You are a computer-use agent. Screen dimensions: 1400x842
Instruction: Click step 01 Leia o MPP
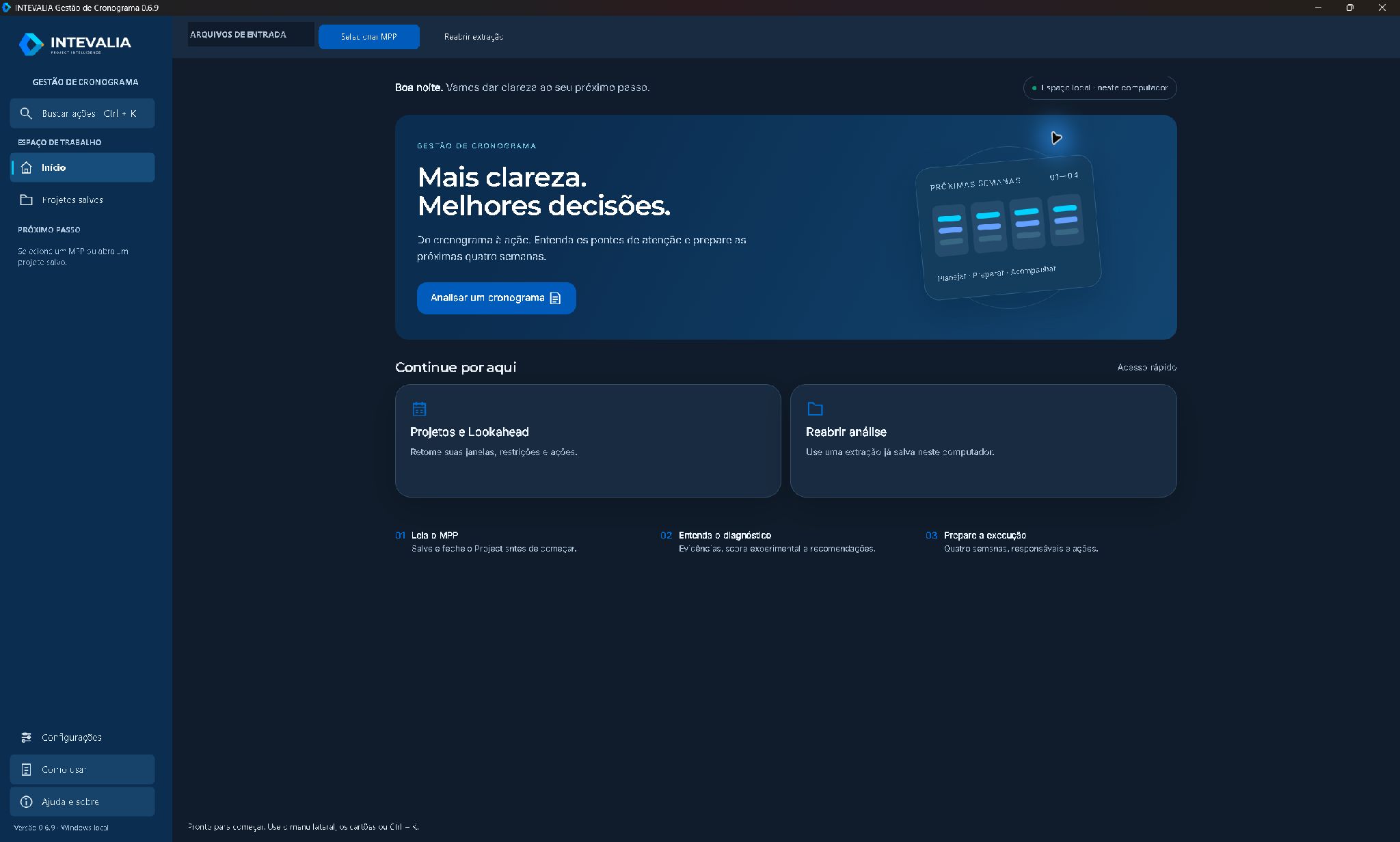486,541
